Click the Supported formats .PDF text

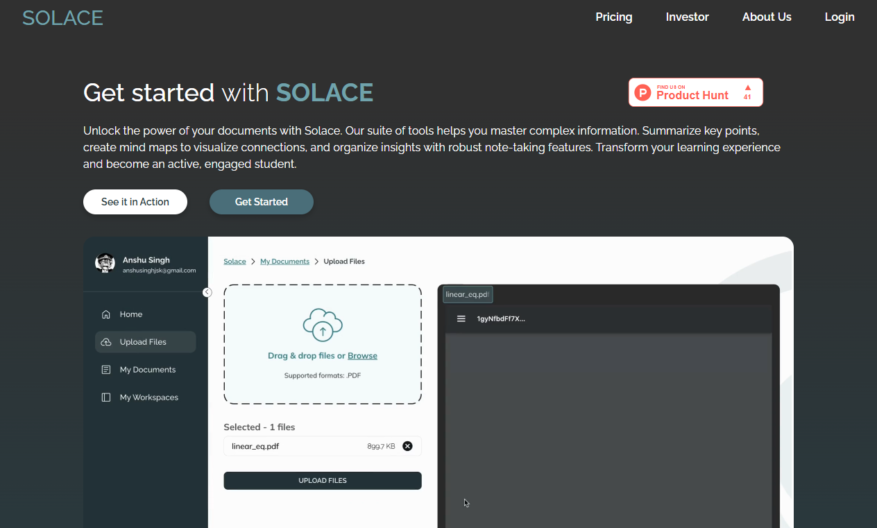323,375
